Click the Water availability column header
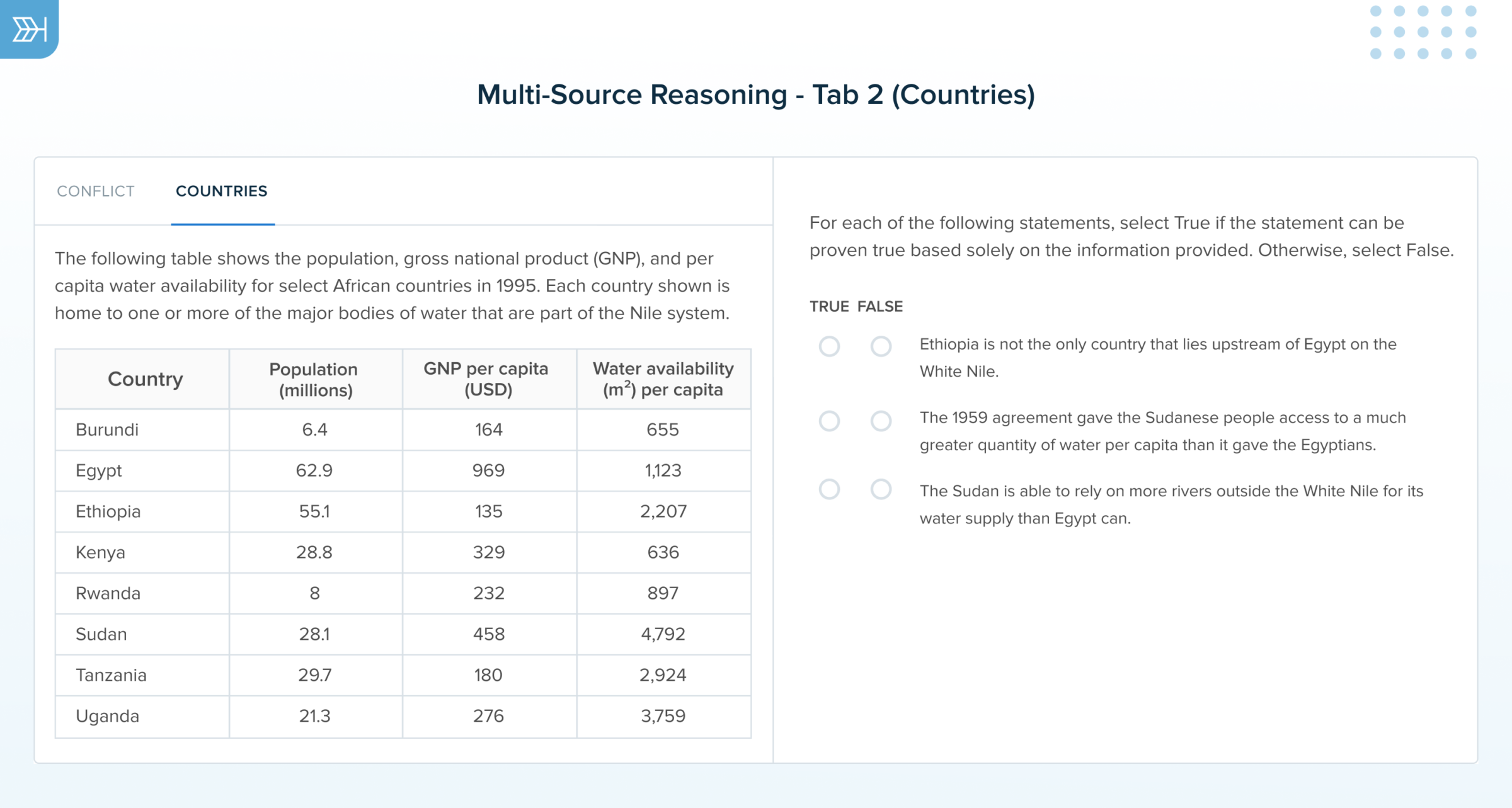Viewport: 1512px width, 808px height. click(x=663, y=378)
